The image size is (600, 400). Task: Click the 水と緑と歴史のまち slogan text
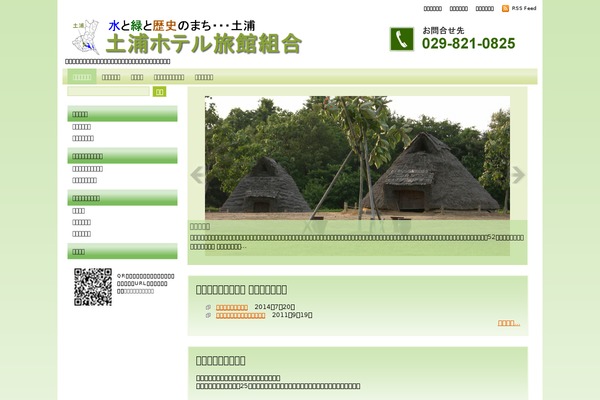pos(182,26)
